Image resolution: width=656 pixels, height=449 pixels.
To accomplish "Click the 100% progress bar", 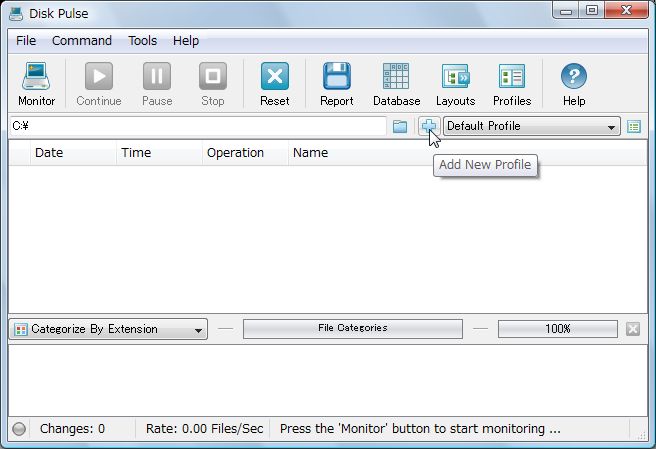I will click(x=558, y=329).
